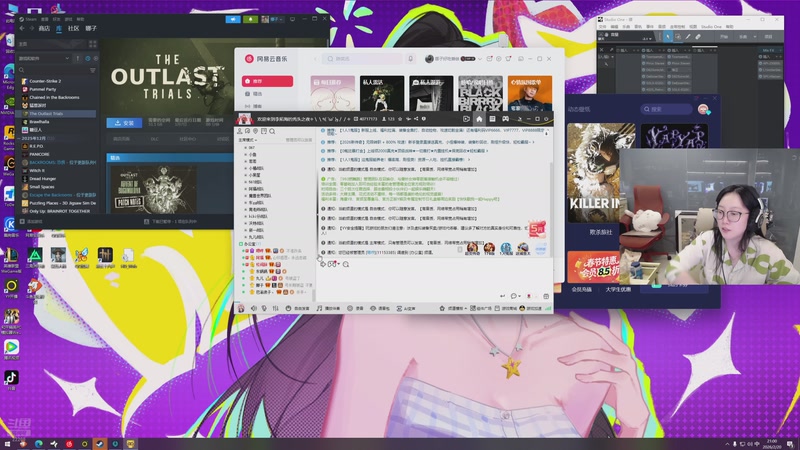Screen dimensions: 800x450
Task: Click the music note playback button in YY
Action: pyautogui.click(x=328, y=308)
